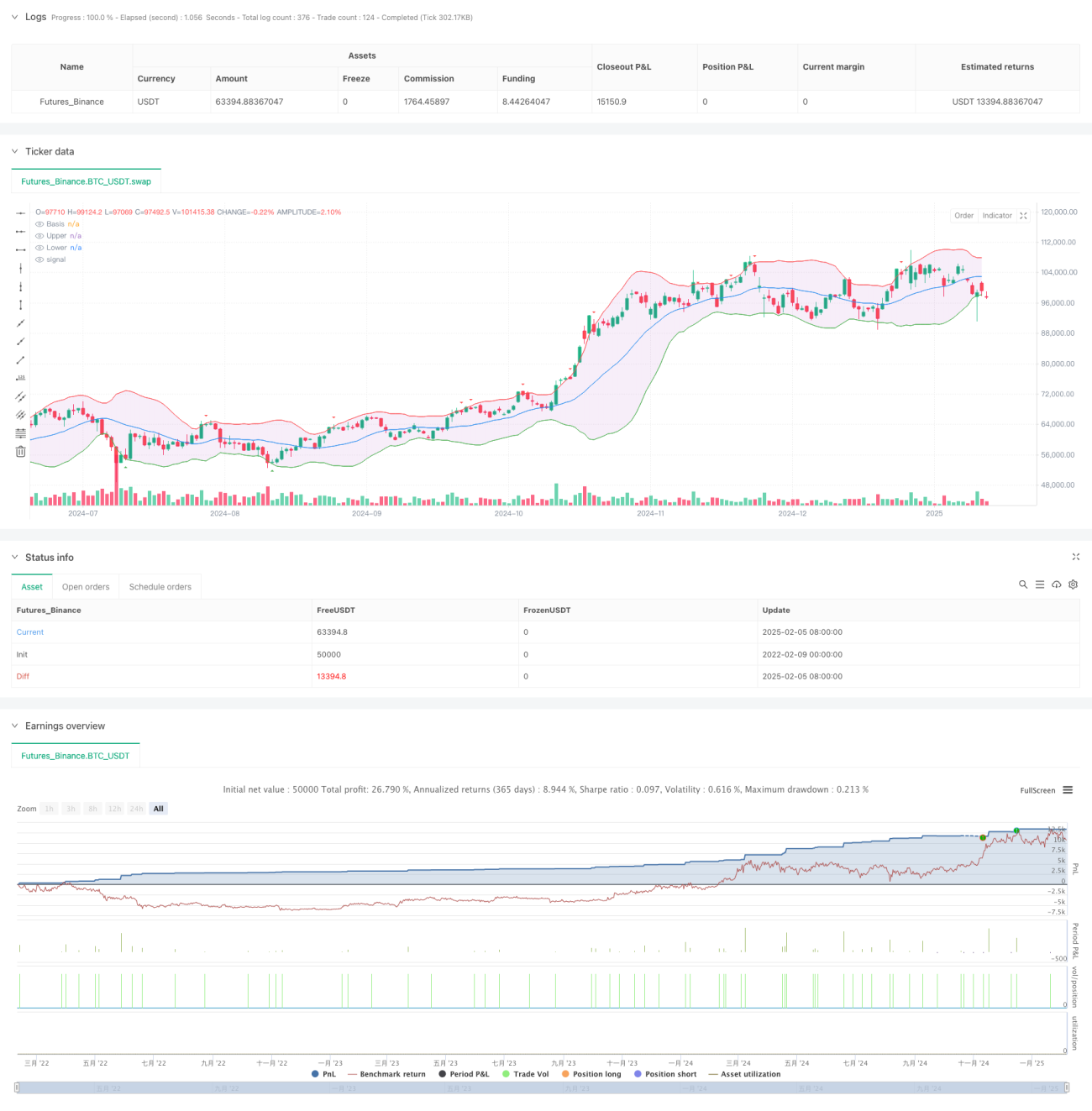Toggle visibility of Basis indicator

click(x=39, y=224)
